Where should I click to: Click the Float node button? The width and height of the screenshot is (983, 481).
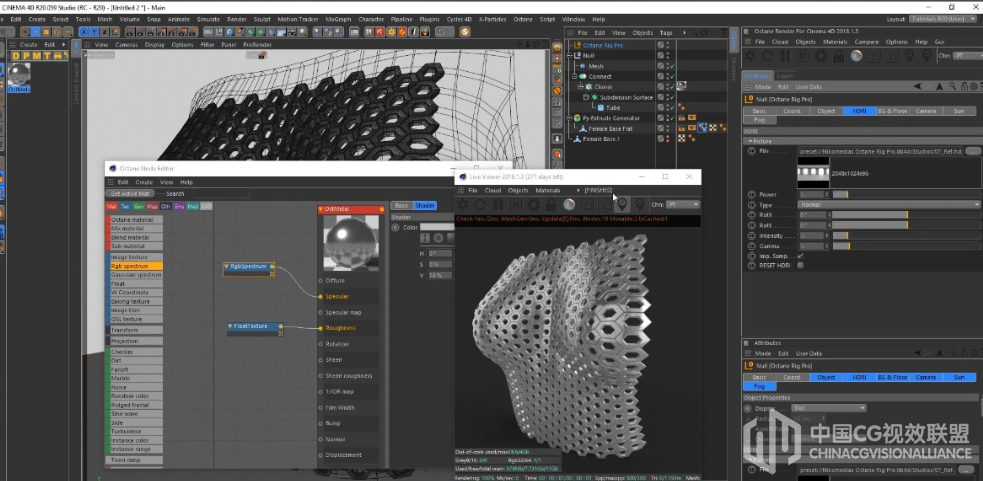click(135, 283)
